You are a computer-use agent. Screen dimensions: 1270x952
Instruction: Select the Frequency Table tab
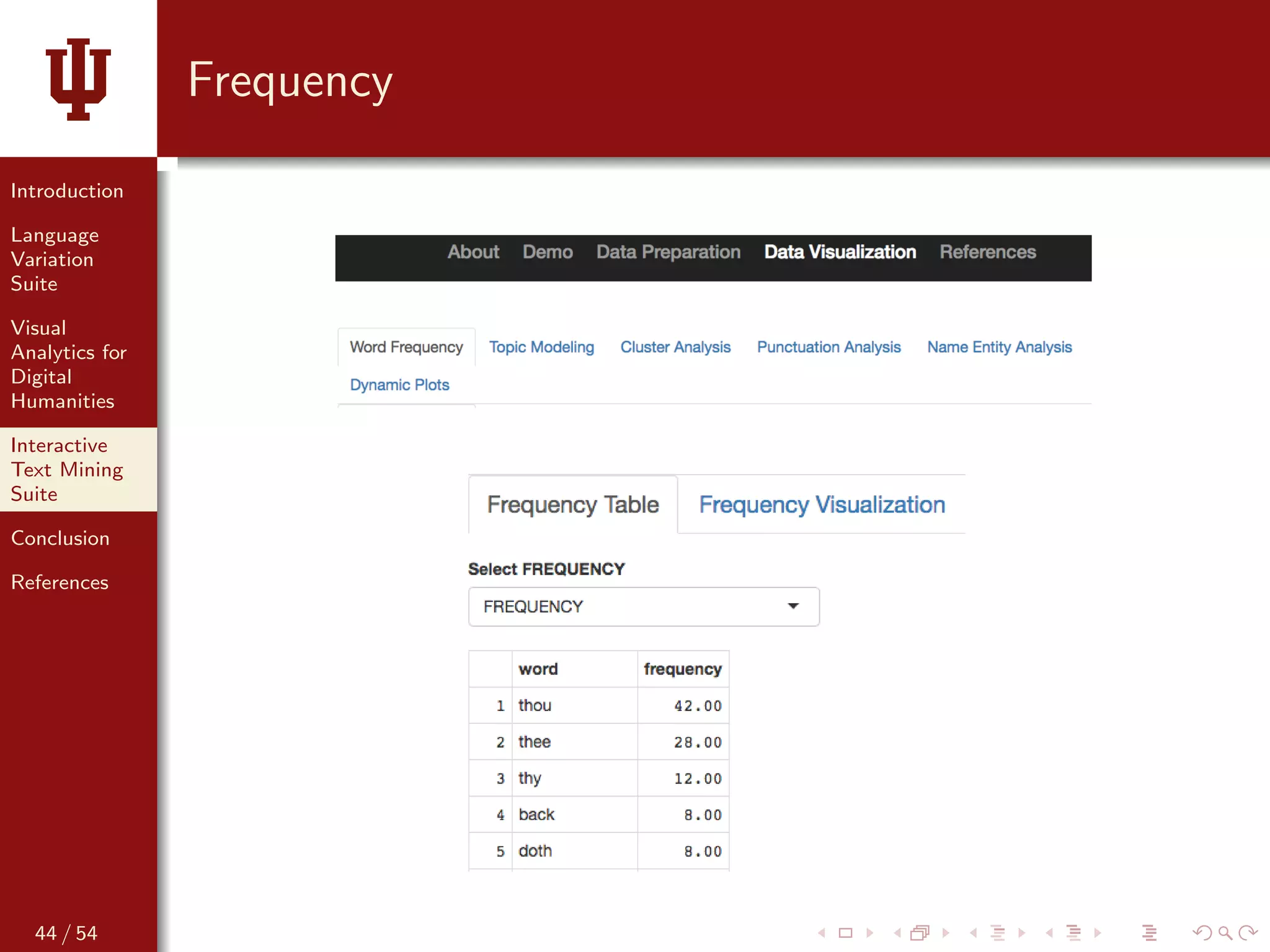(573, 505)
